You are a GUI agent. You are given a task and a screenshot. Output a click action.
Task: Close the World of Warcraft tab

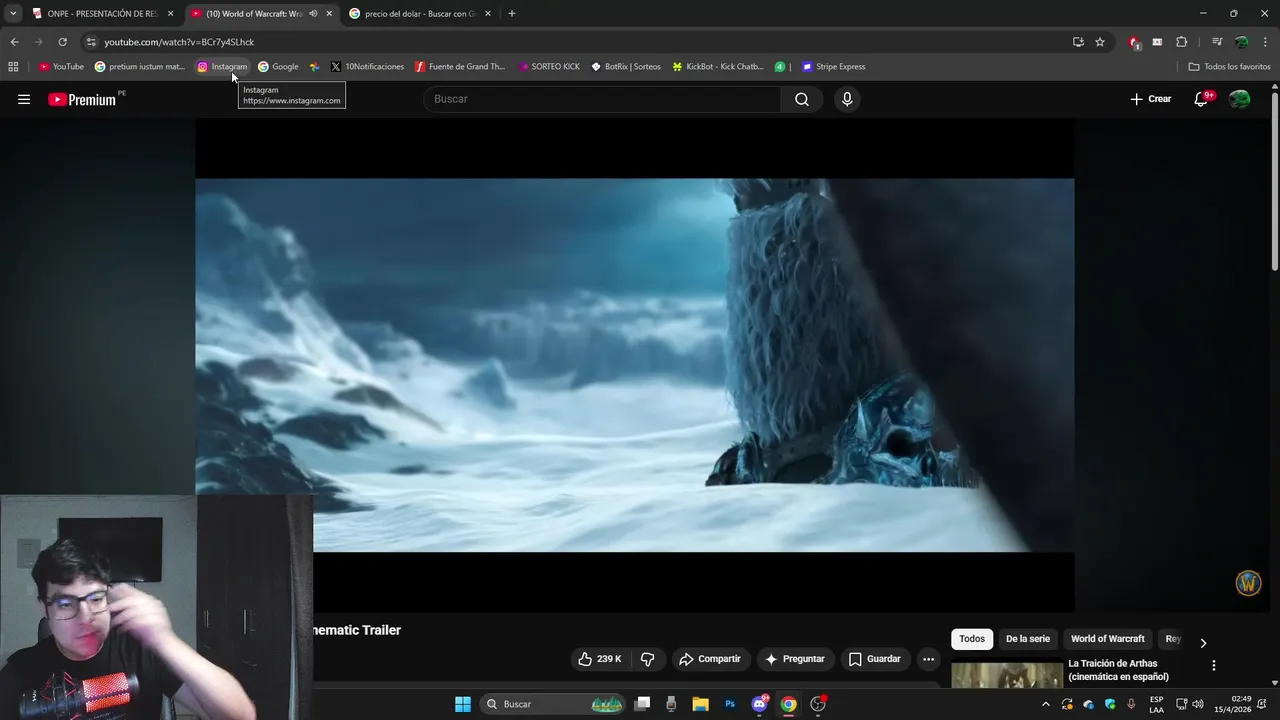coord(329,14)
